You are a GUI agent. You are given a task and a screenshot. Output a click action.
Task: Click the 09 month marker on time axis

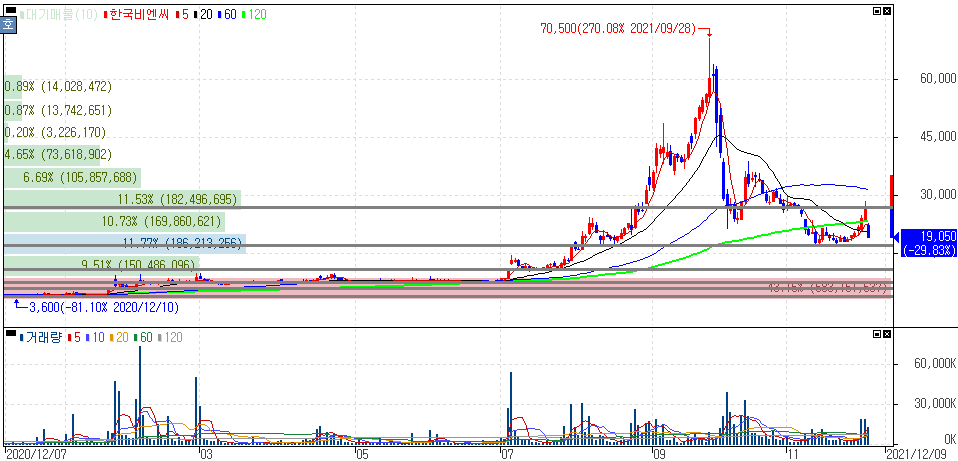click(658, 453)
